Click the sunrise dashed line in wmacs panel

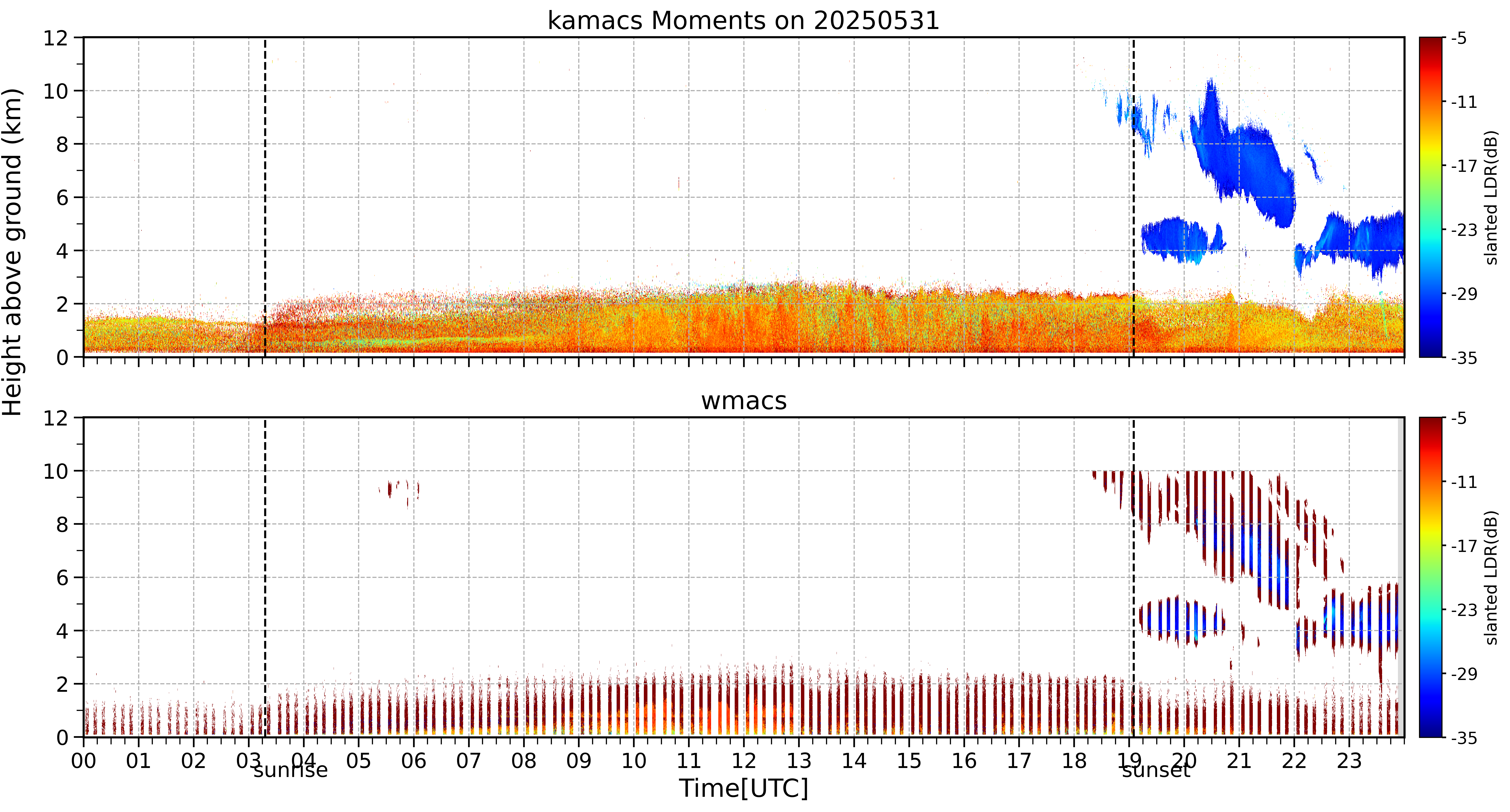pos(265,577)
